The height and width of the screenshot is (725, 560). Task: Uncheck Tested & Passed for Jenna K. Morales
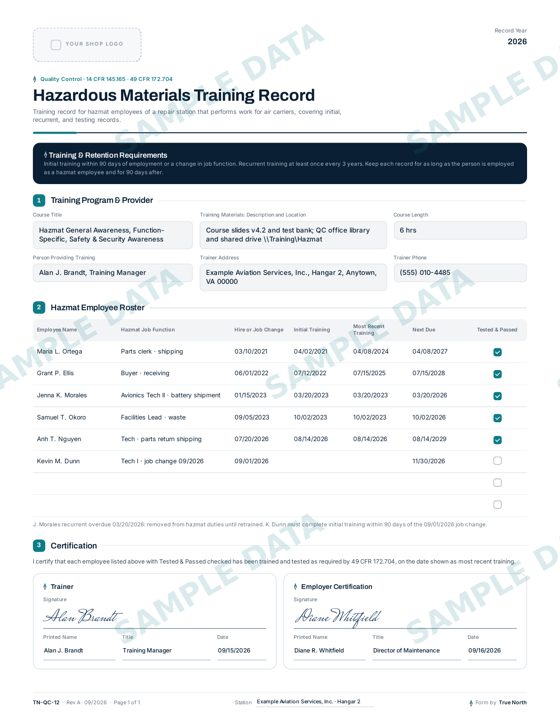[498, 396]
